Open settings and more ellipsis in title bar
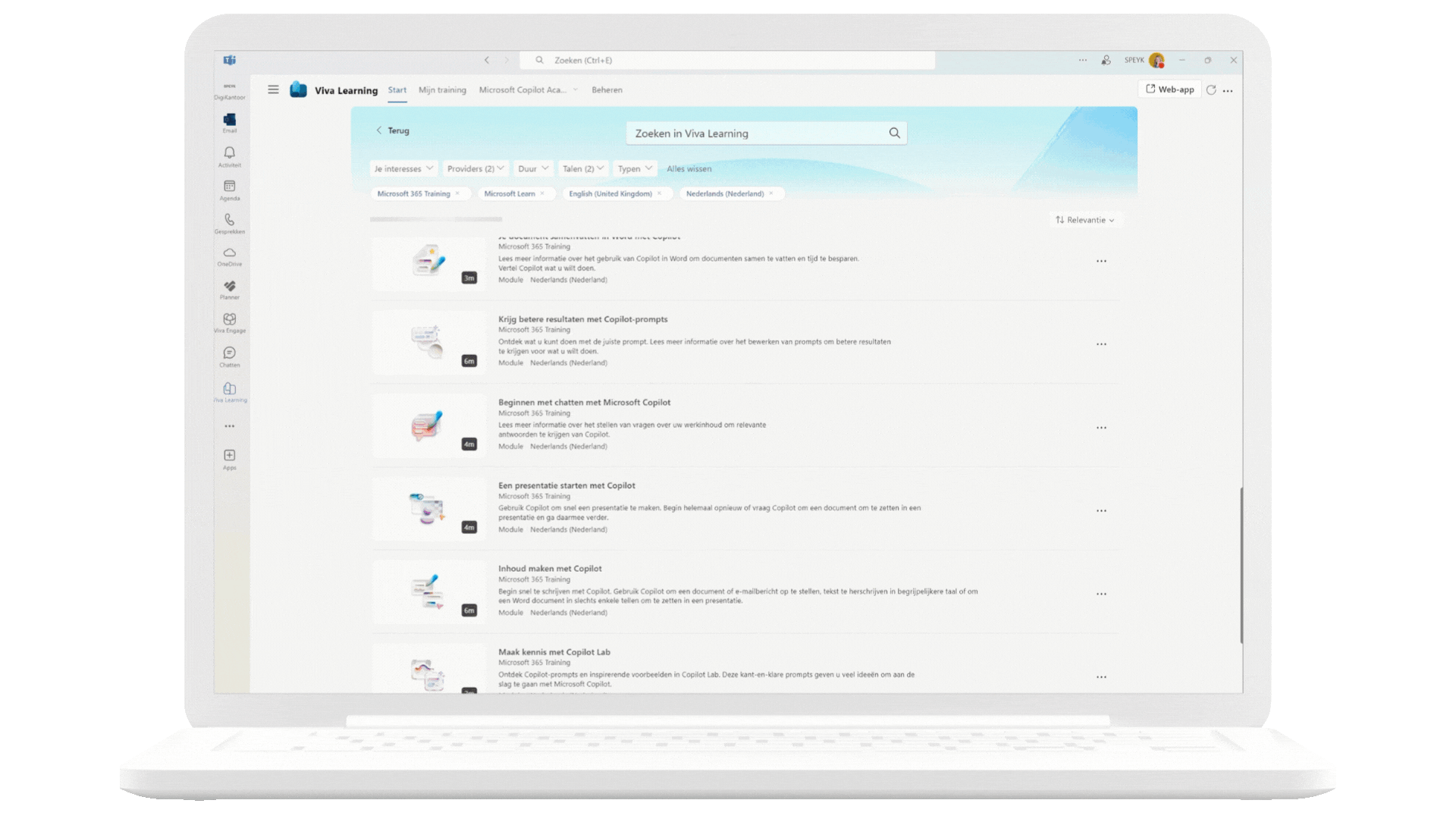This screenshot has height=819, width=1456. tap(1083, 60)
